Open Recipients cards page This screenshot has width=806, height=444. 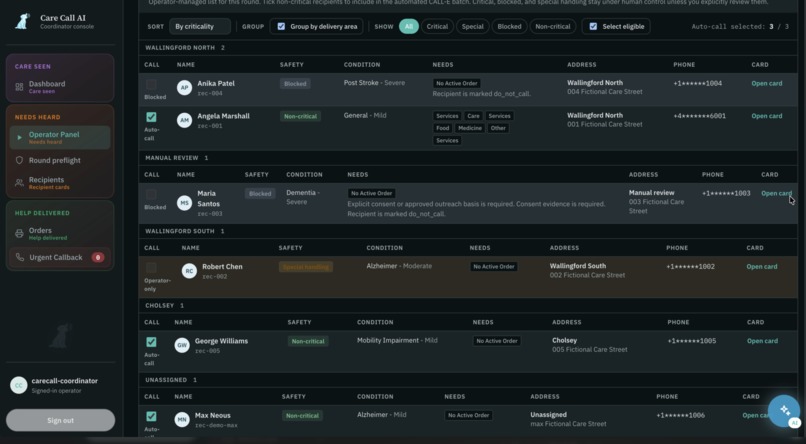[60, 182]
